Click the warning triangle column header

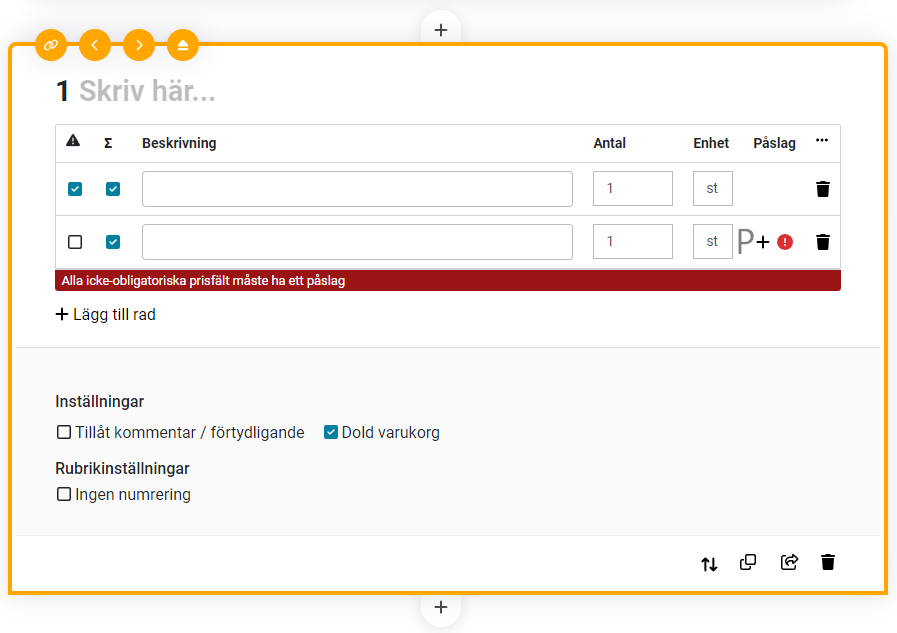(73, 141)
